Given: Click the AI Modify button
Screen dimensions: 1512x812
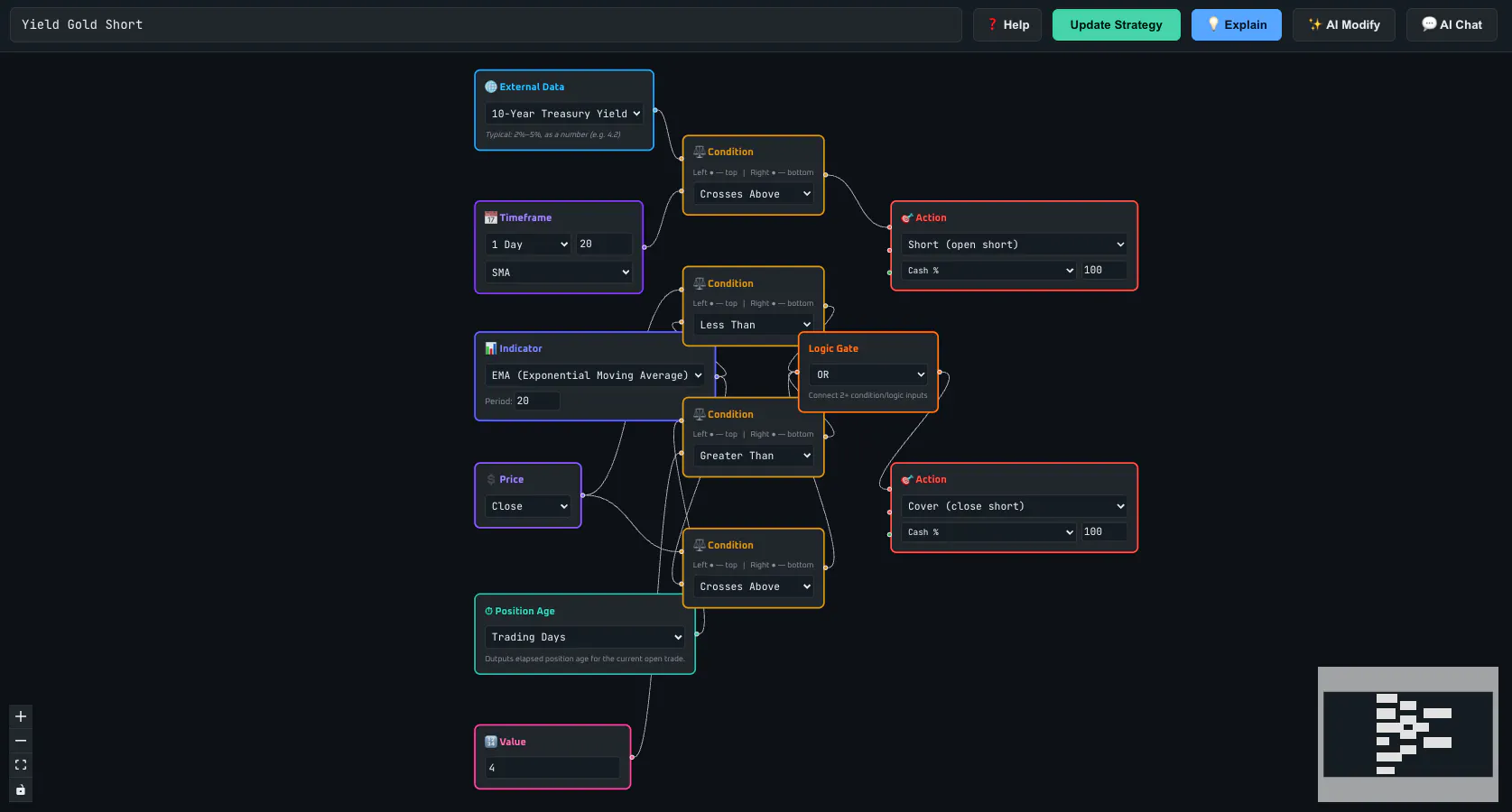Looking at the screenshot, I should click(x=1344, y=25).
